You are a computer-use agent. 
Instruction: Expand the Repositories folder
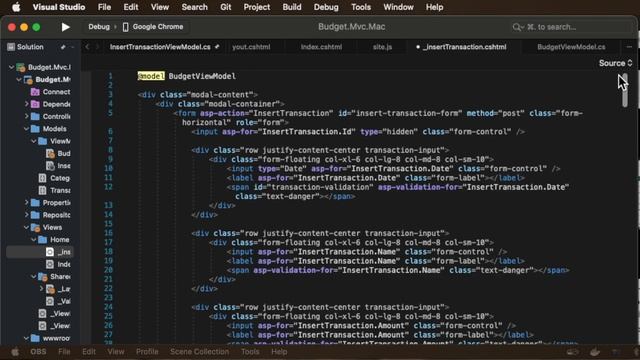[27, 215]
